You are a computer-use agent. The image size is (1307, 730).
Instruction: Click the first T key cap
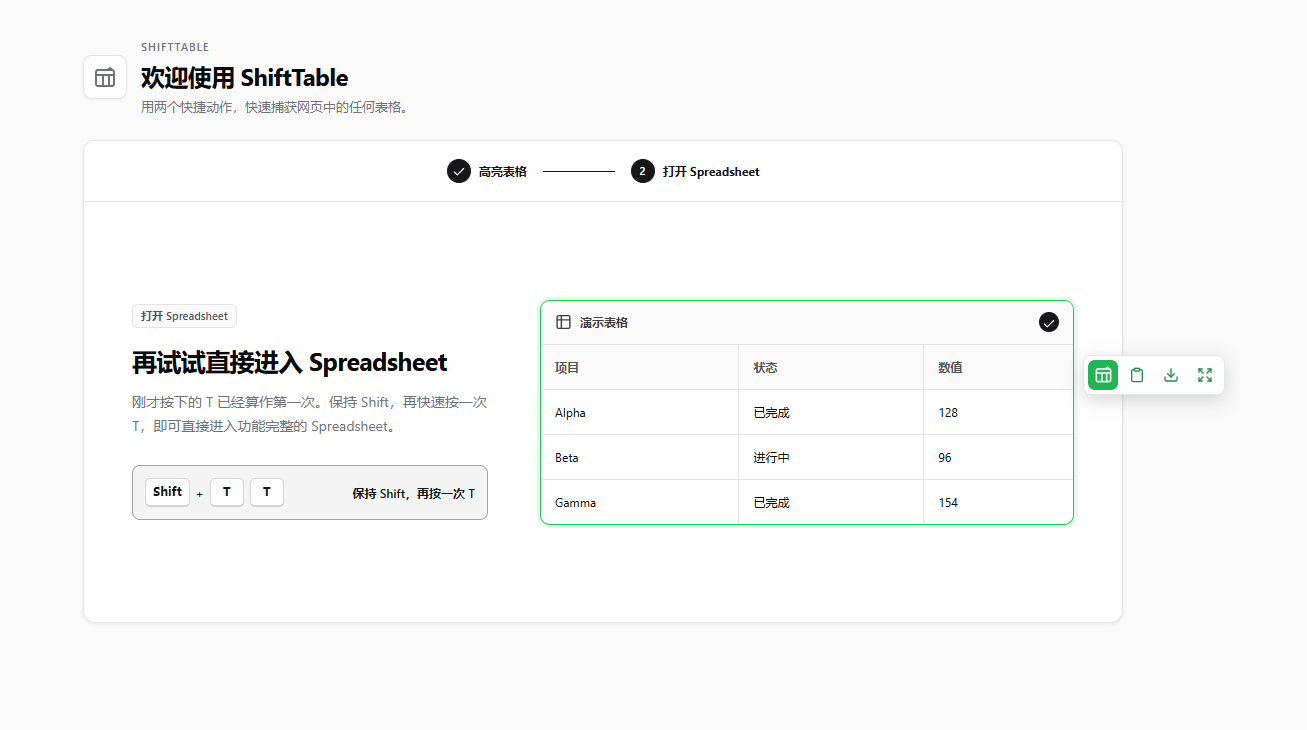point(227,492)
